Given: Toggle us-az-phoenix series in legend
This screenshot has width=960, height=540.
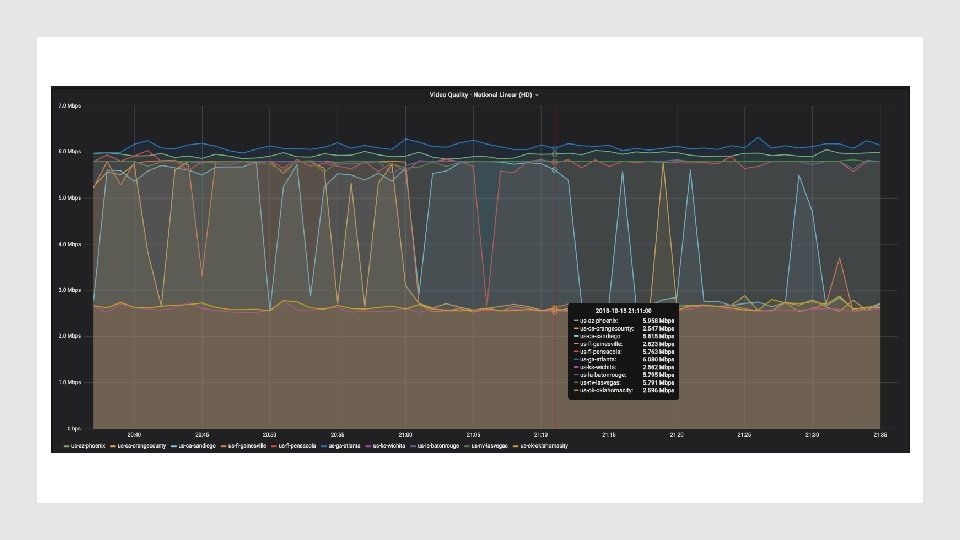Looking at the screenshot, I should click(88, 446).
